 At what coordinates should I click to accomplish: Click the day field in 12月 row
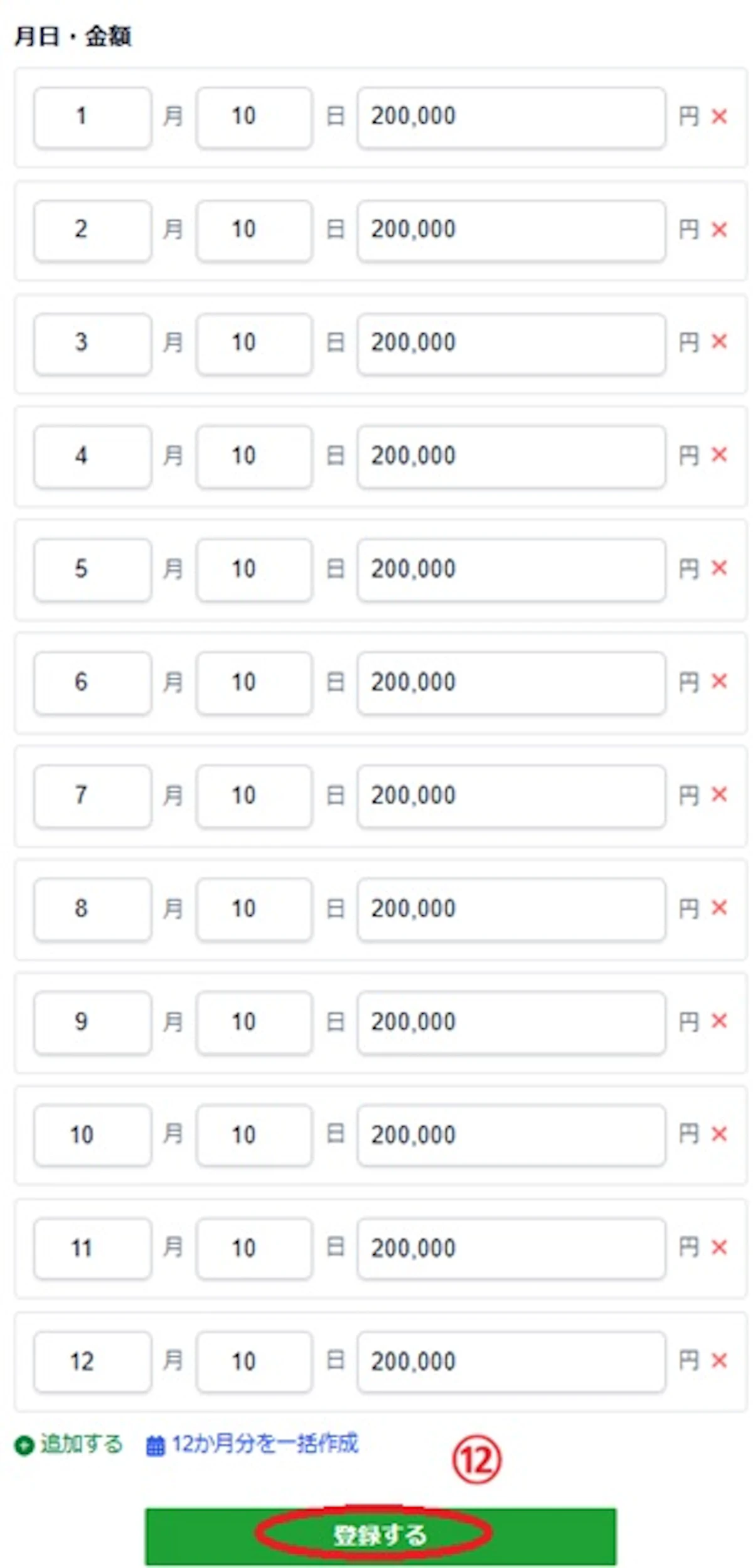coord(254,1362)
